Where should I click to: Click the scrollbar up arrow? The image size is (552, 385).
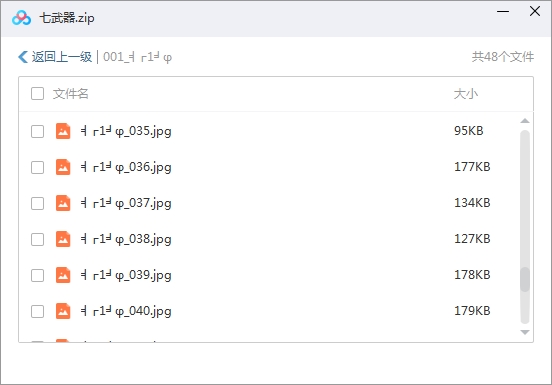pos(525,121)
